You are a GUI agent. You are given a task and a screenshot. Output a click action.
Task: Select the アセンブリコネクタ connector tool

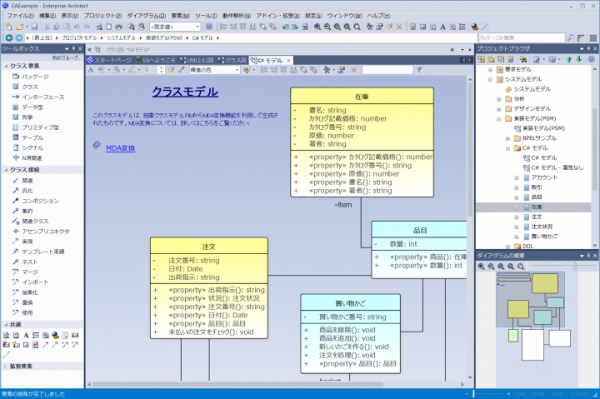[41, 231]
